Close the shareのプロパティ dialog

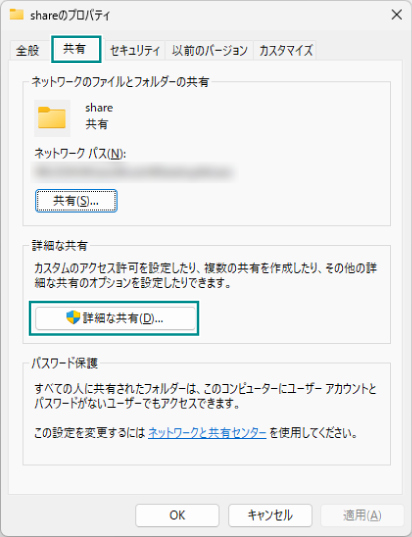[x=397, y=15]
